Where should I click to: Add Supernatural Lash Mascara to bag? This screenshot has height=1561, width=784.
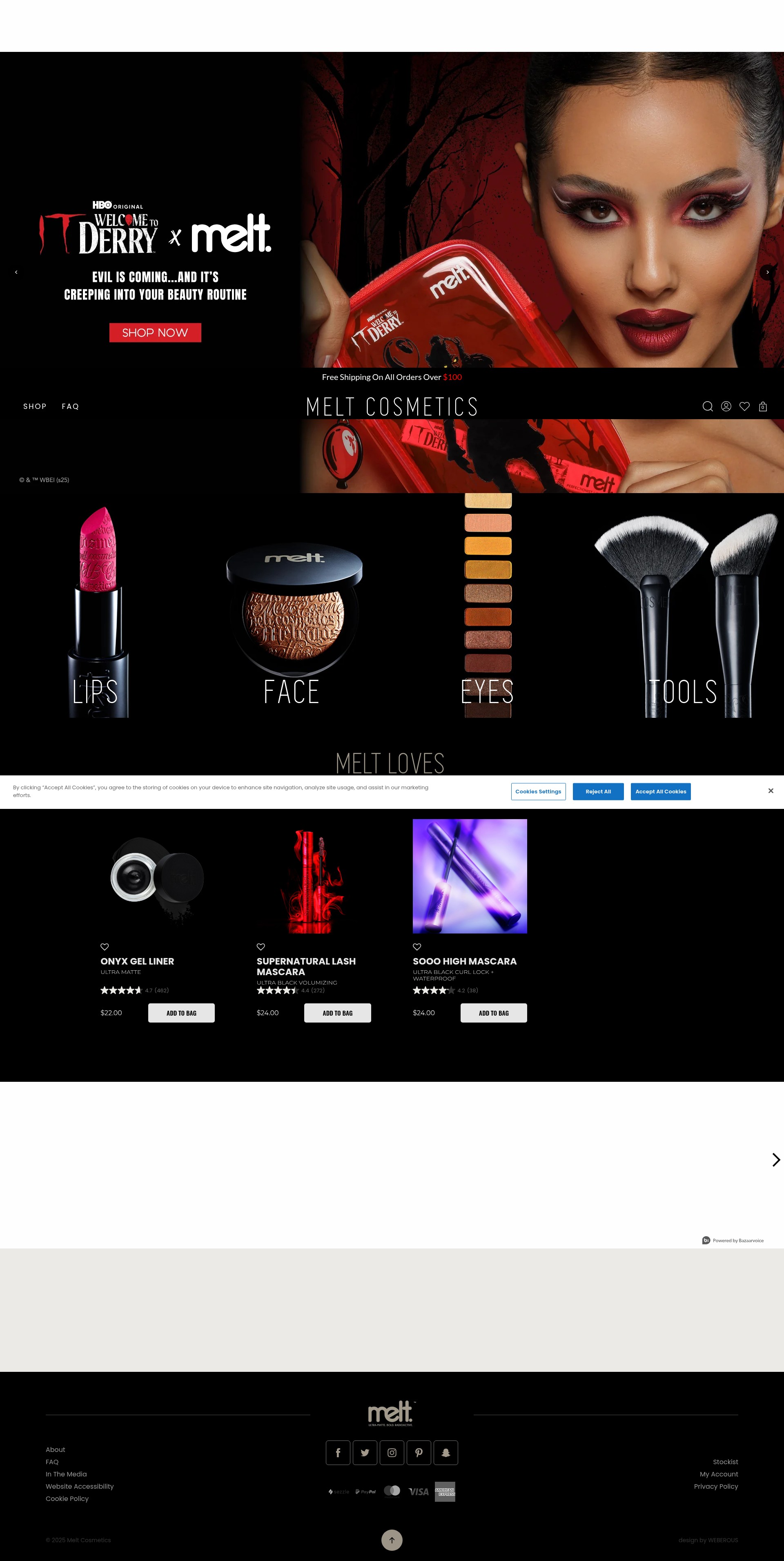click(x=337, y=1013)
